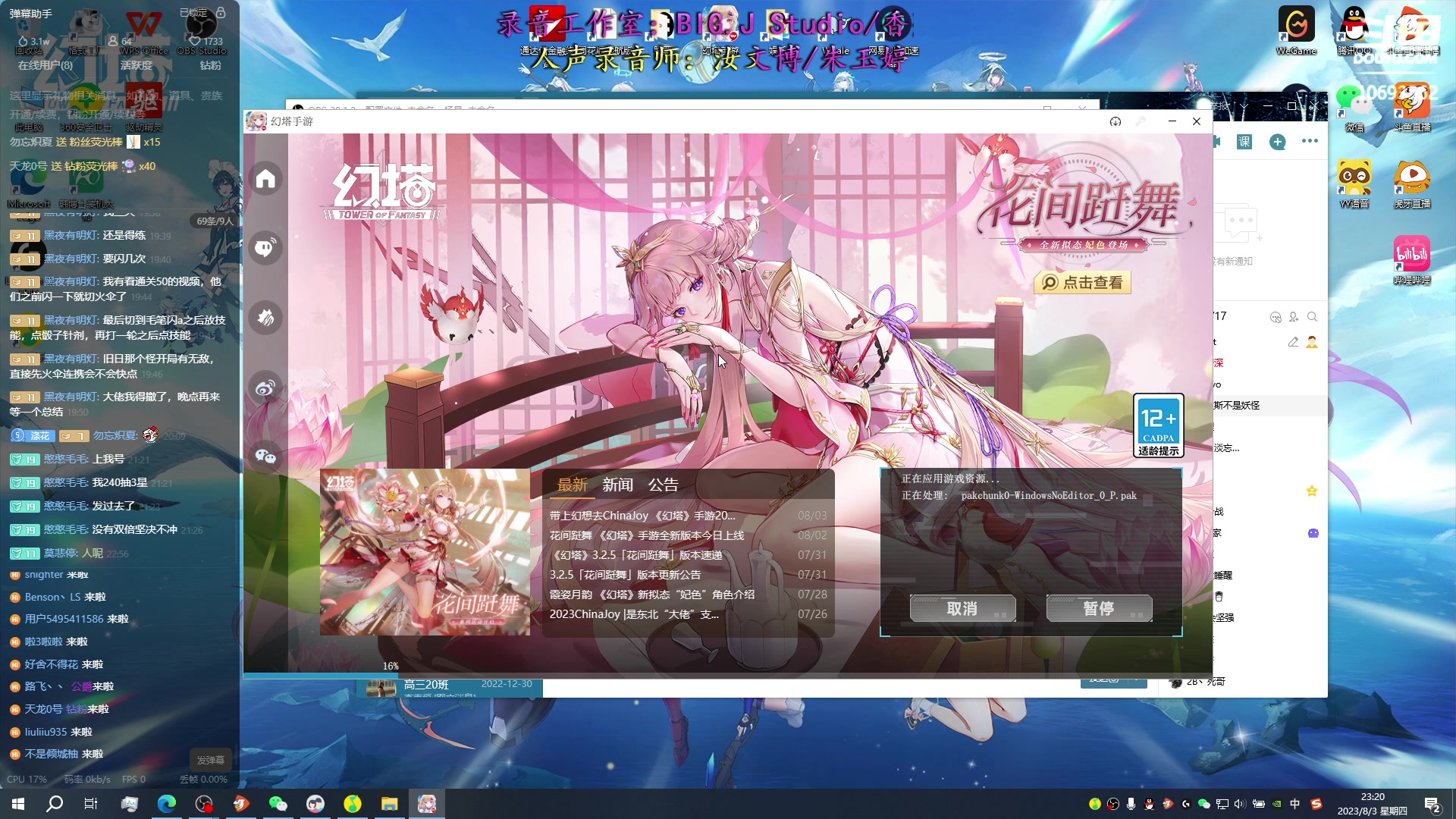The image size is (1456, 819).
Task: Open QQ Music from the taskbar
Action: point(353,804)
